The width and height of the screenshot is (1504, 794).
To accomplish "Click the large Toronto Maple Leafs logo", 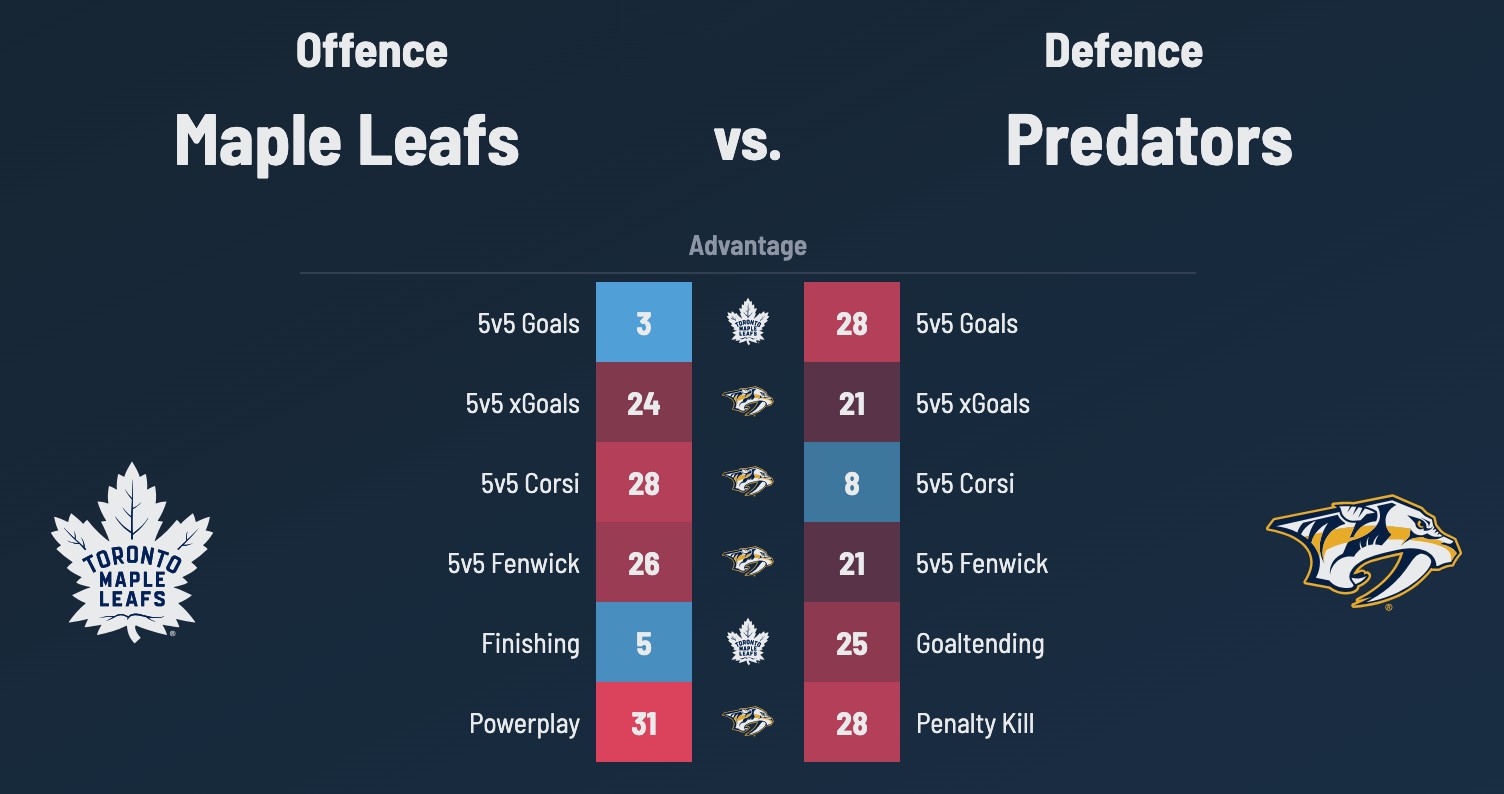I will 132,551.
